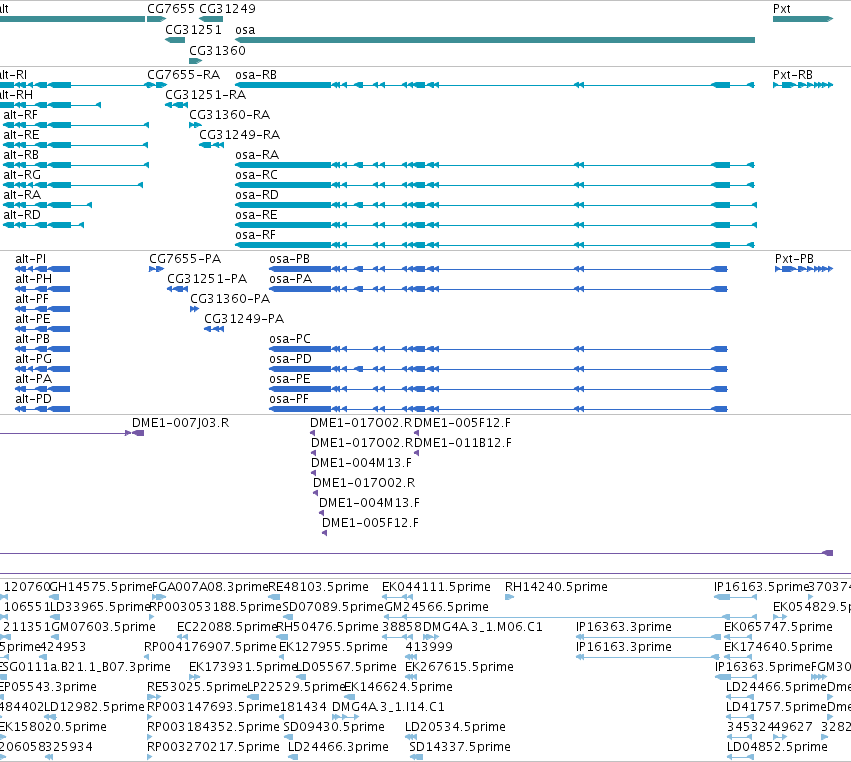The width and height of the screenshot is (851, 762).
Task: Click protein label CG31360-PA
Action: (230, 299)
